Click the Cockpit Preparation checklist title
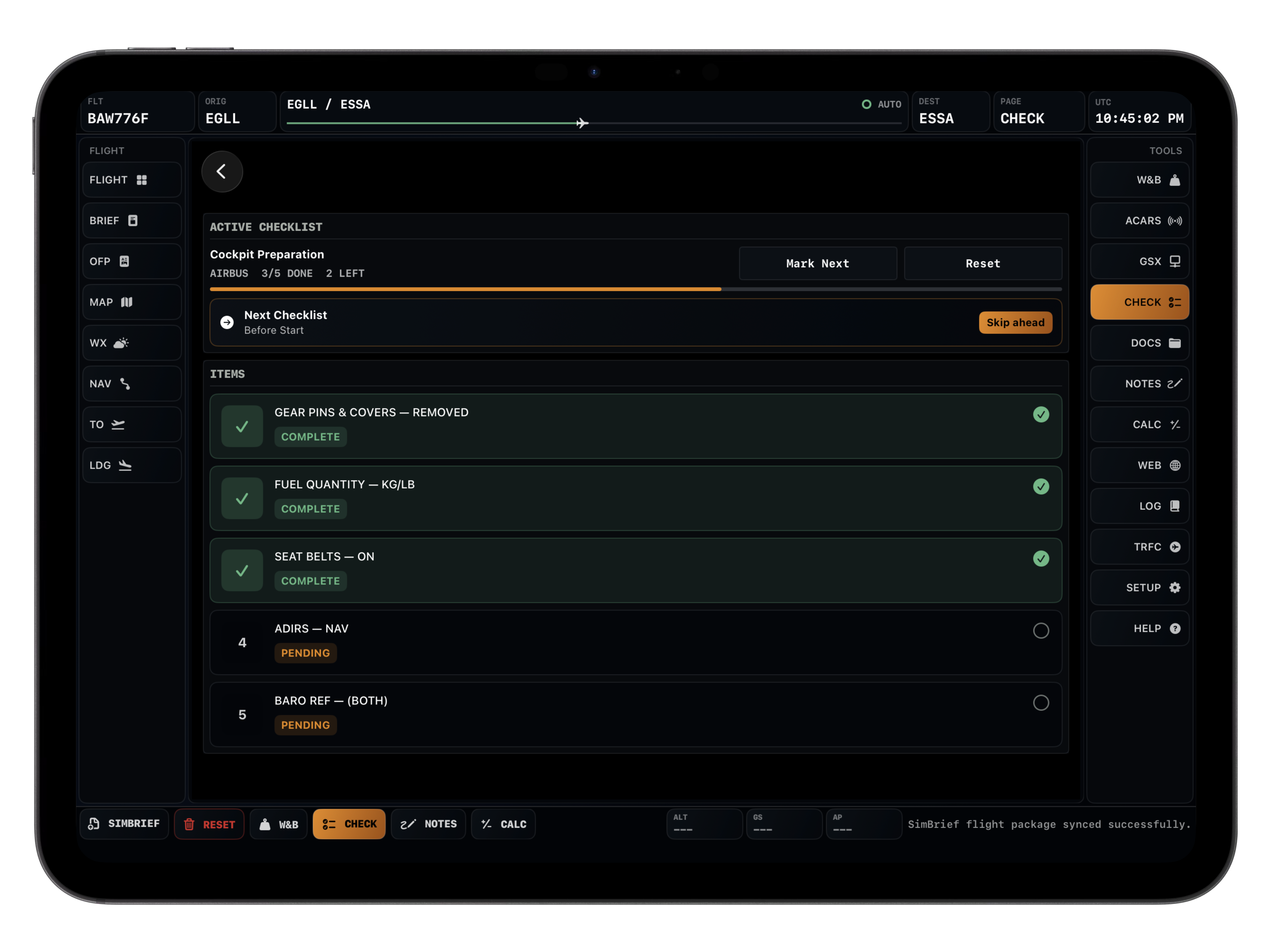This screenshot has height=952, width=1270. coord(267,254)
